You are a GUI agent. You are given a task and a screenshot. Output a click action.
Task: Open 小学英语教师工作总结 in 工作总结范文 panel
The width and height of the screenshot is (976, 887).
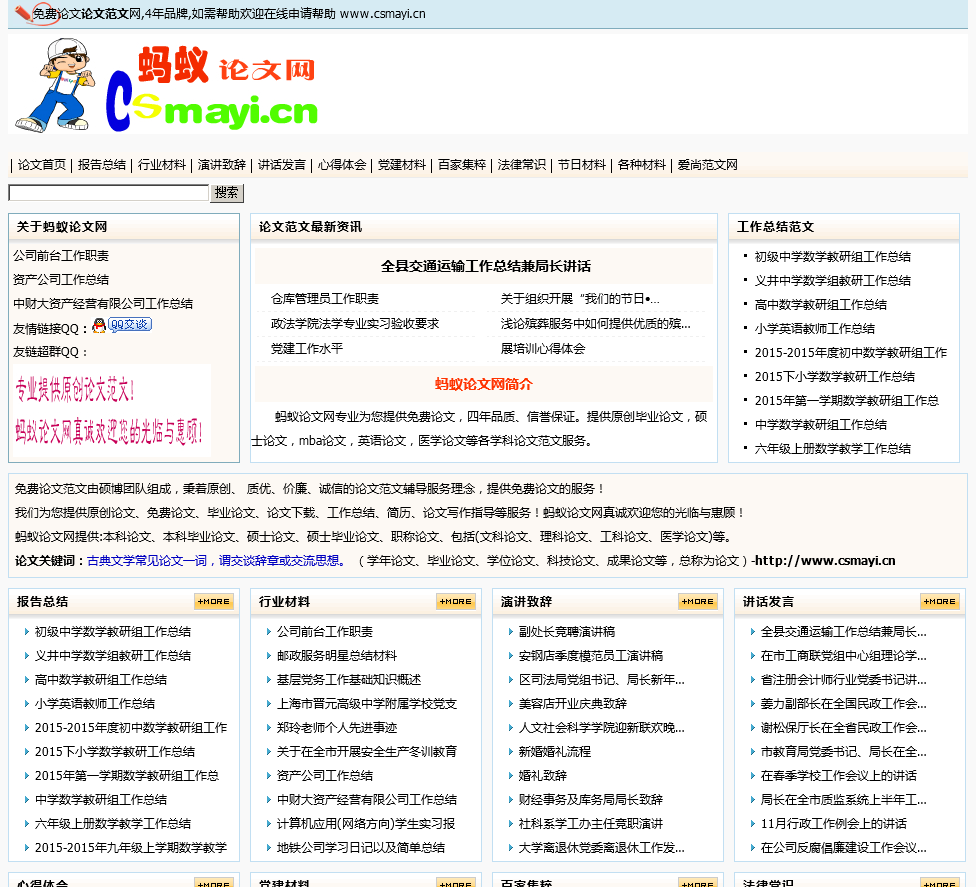point(815,329)
